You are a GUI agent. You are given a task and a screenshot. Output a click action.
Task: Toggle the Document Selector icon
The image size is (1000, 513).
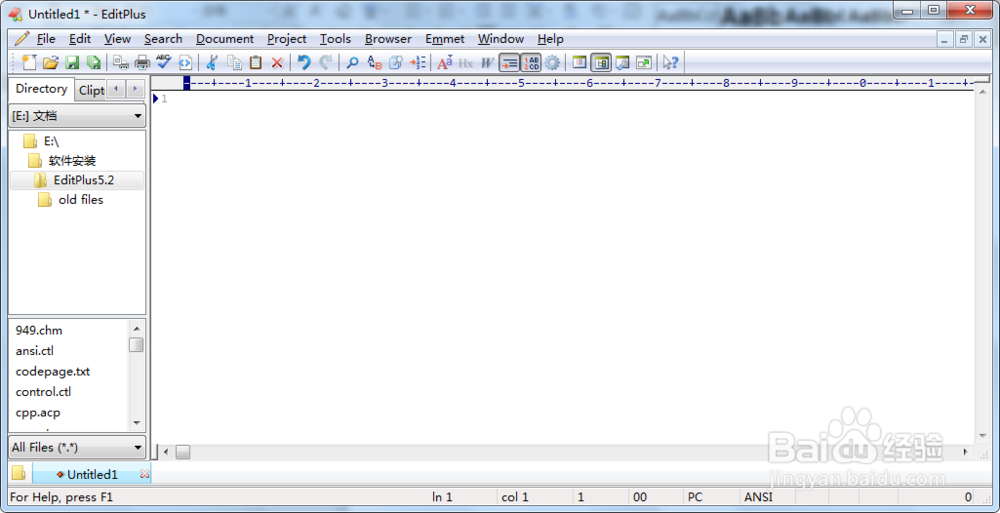click(x=644, y=63)
